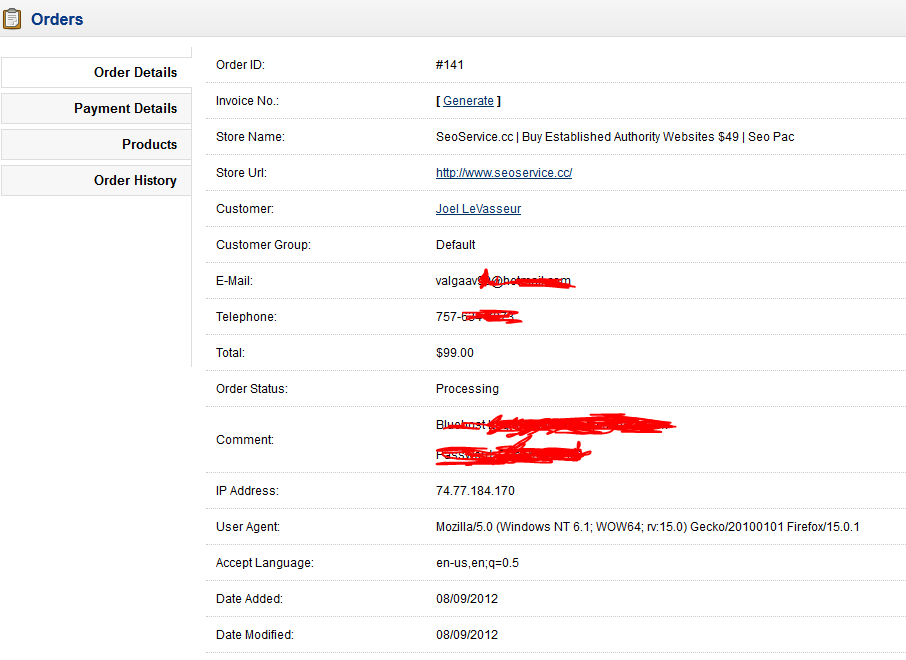The width and height of the screenshot is (906, 660).
Task: Click the Date Added value
Action: tap(467, 599)
